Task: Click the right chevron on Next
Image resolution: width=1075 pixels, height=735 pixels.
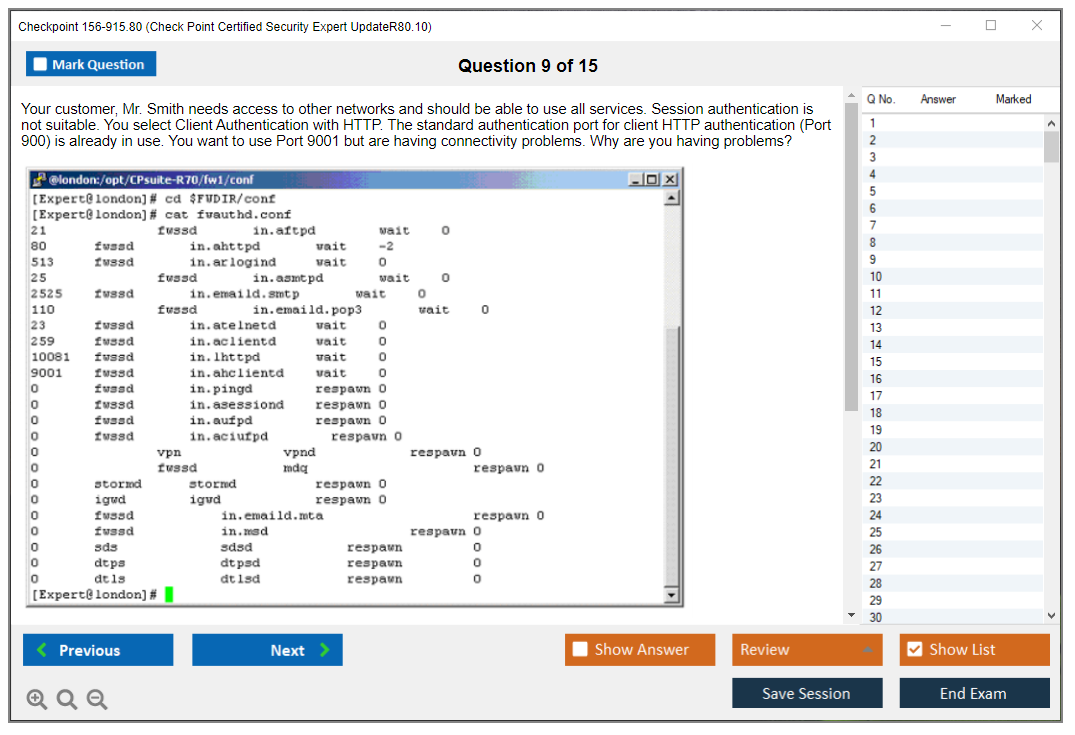Action: click(325, 650)
